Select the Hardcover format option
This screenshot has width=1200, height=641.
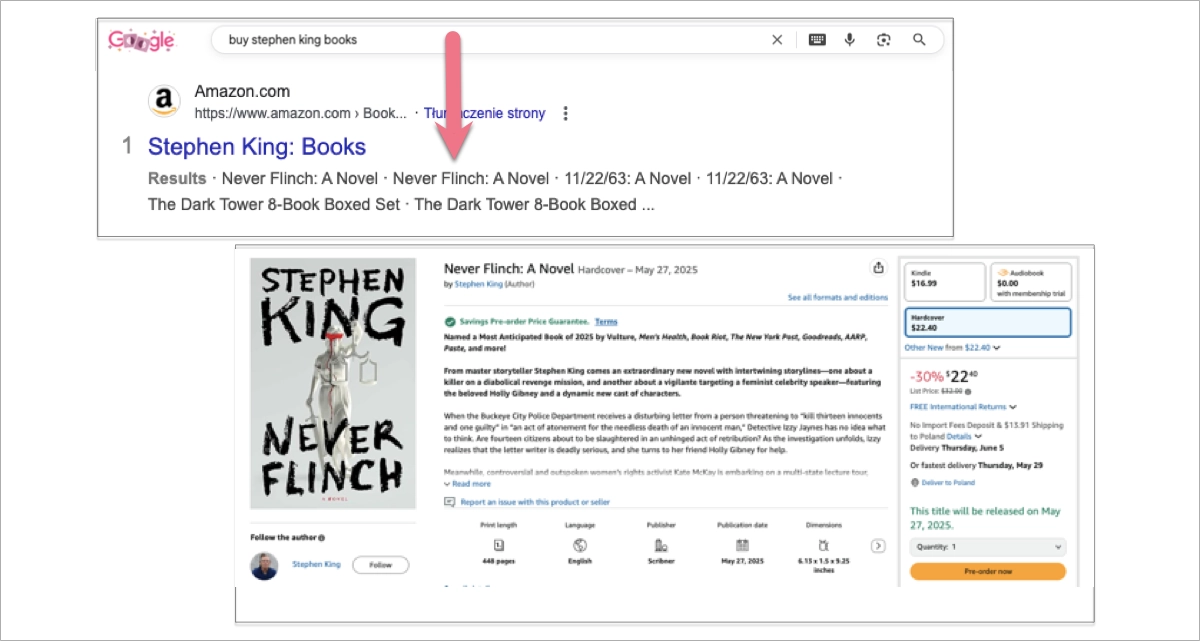[988, 321]
